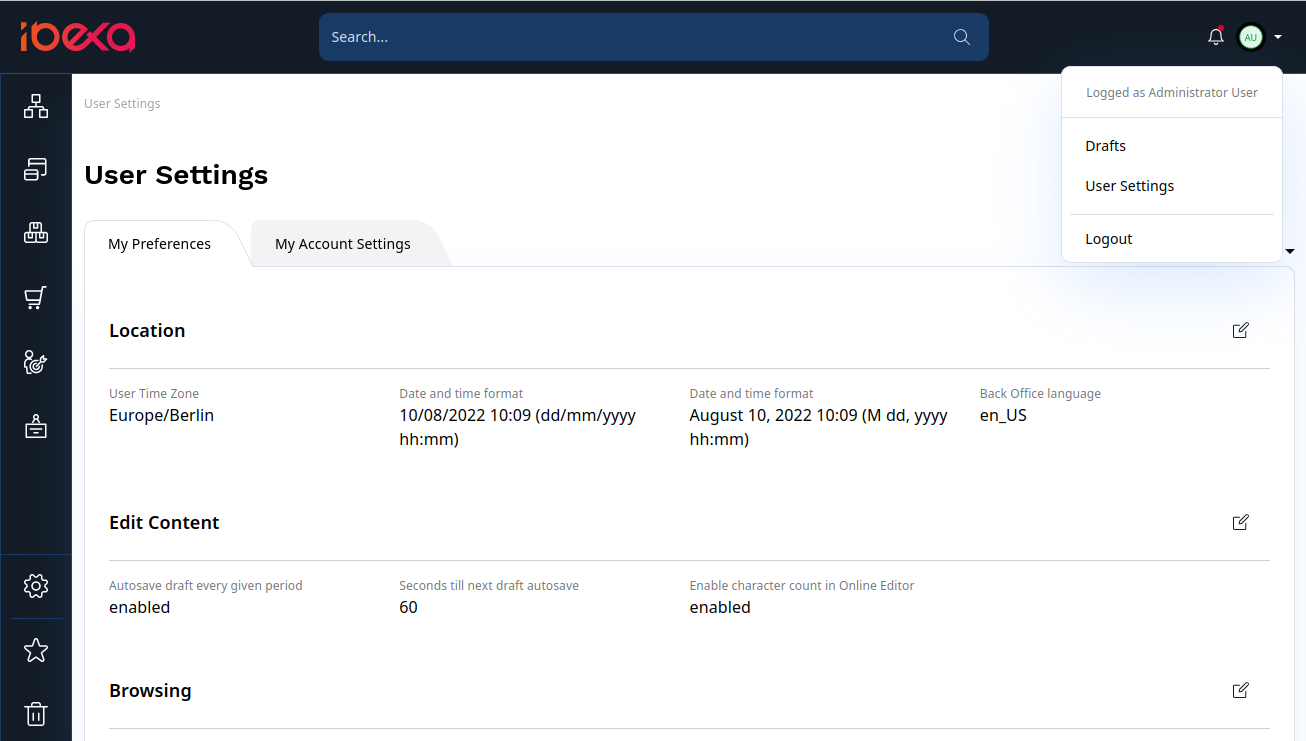Viewport: 1306px width, 741px height.
Task: Click the User Settings breadcrumb
Action: click(x=122, y=104)
